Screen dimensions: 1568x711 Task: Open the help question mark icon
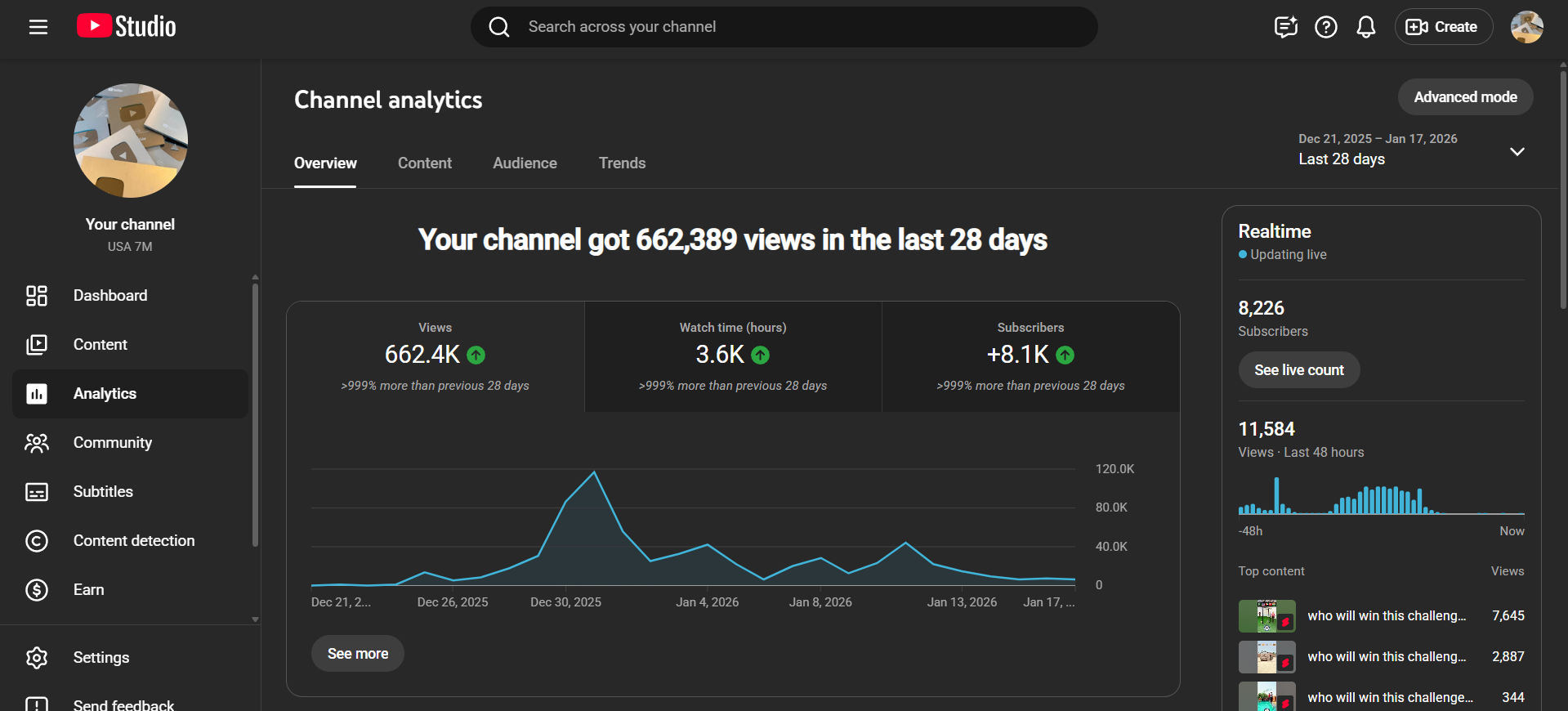click(x=1325, y=27)
